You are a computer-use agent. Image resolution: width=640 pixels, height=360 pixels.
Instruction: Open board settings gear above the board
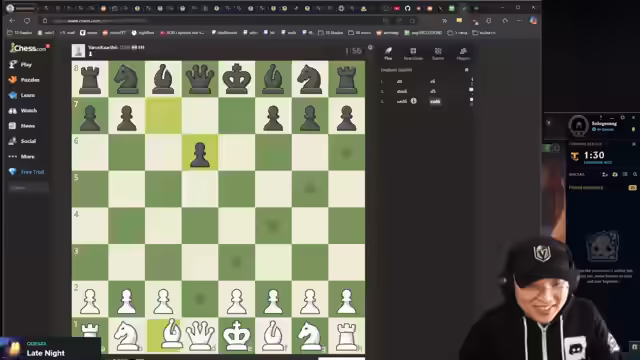tap(370, 48)
